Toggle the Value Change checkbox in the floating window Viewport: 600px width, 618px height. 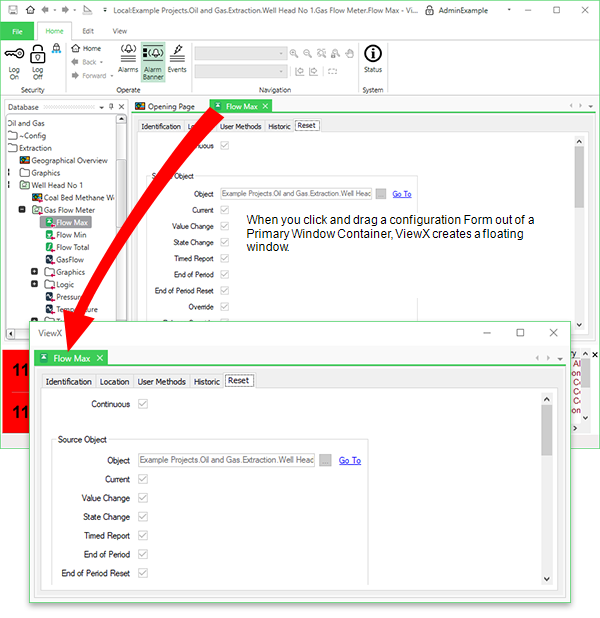(143, 498)
